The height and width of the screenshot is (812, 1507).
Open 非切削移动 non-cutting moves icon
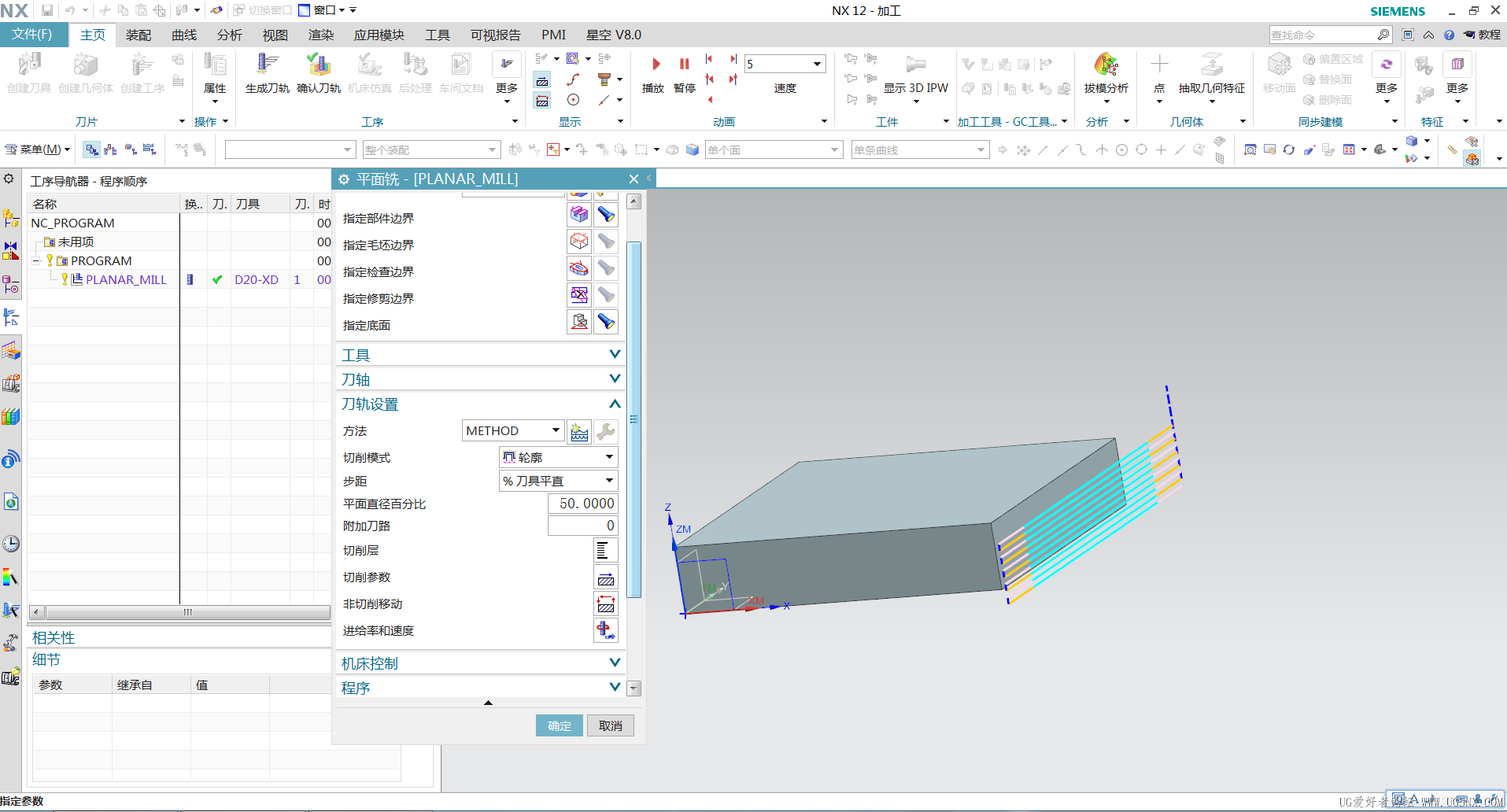coord(605,604)
